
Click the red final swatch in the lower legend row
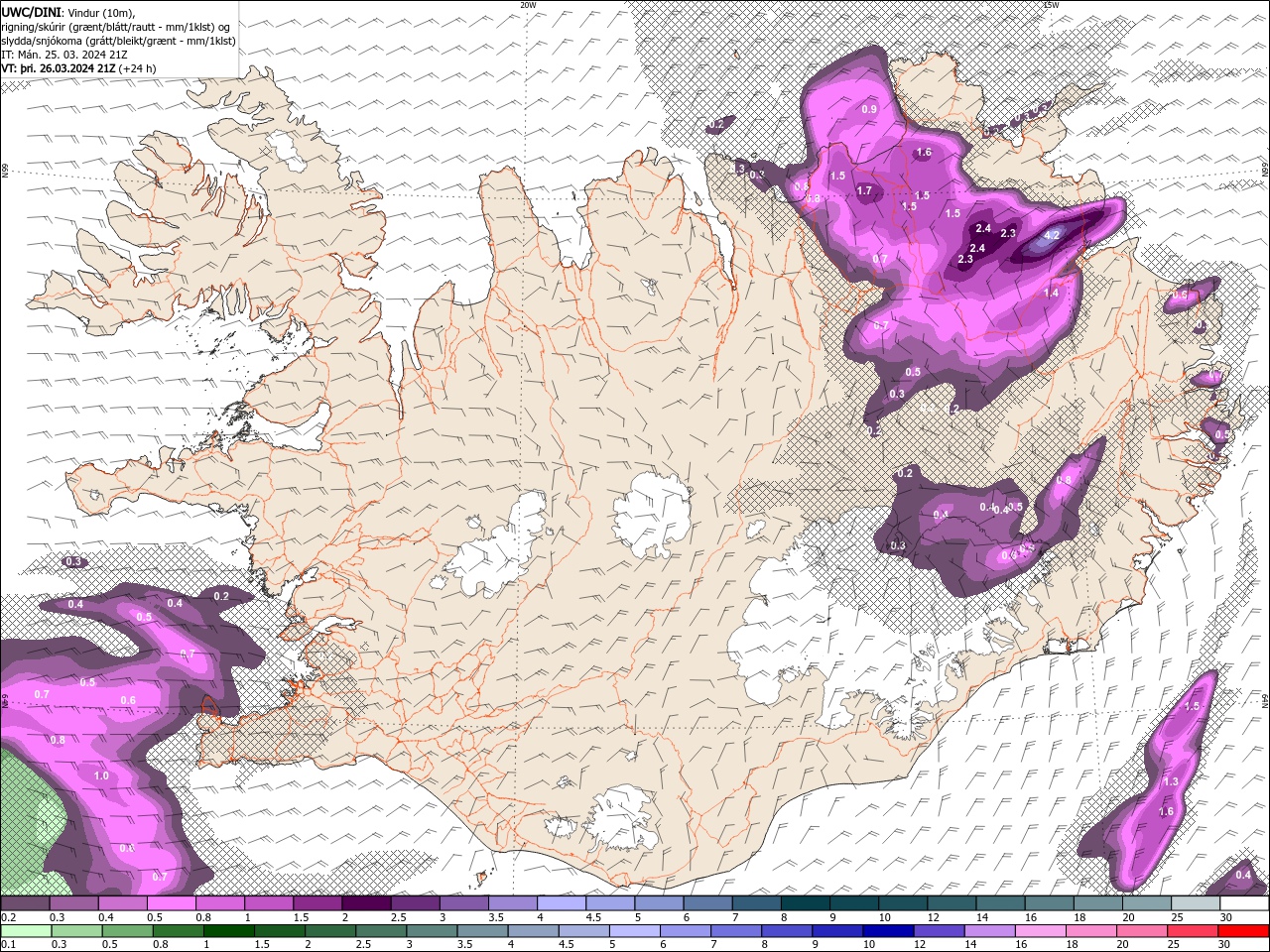[1243, 931]
